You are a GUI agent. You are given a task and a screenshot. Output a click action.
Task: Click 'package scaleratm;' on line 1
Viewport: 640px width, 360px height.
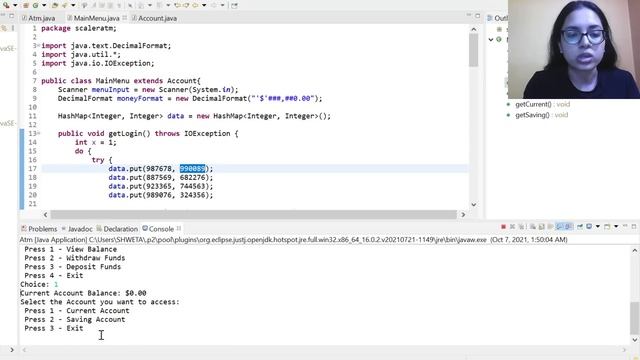[79, 29]
